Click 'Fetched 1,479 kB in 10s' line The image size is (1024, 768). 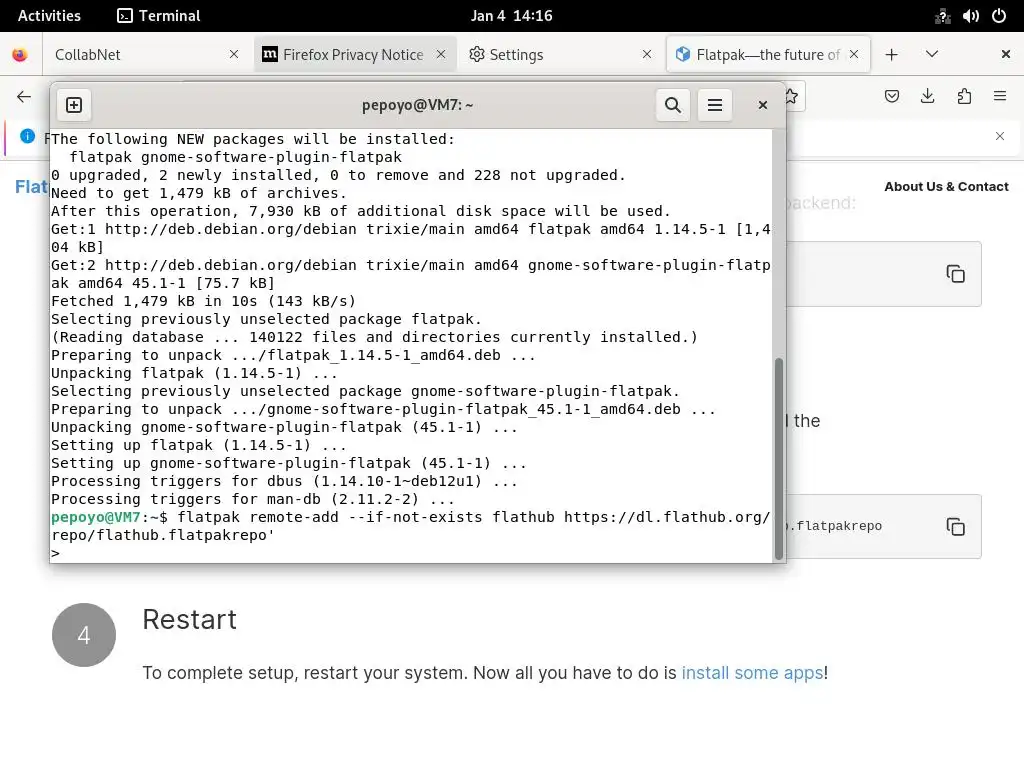coord(203,301)
